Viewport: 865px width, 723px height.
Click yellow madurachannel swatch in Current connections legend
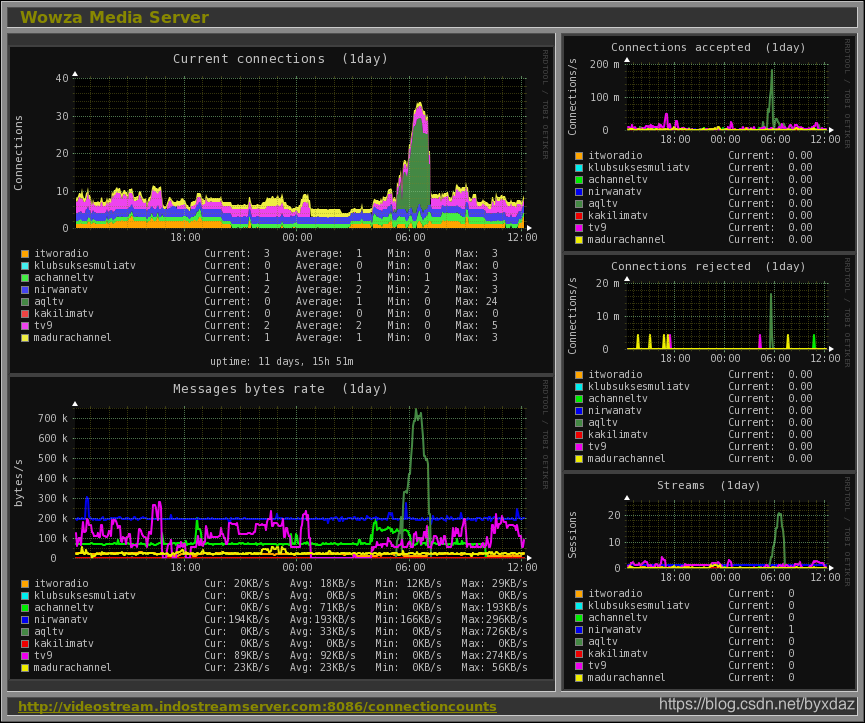[x=25, y=338]
